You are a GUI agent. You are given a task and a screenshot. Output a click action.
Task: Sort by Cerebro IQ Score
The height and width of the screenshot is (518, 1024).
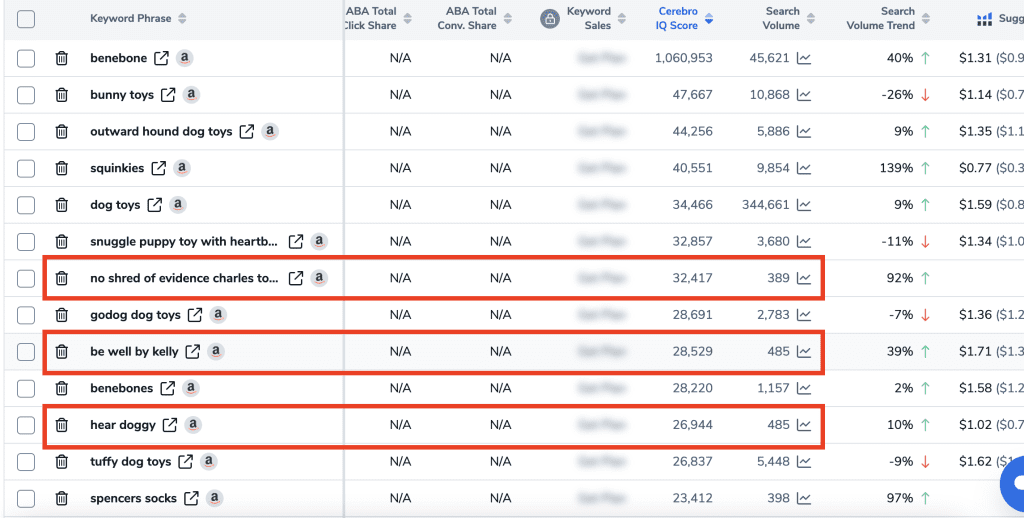coord(709,18)
